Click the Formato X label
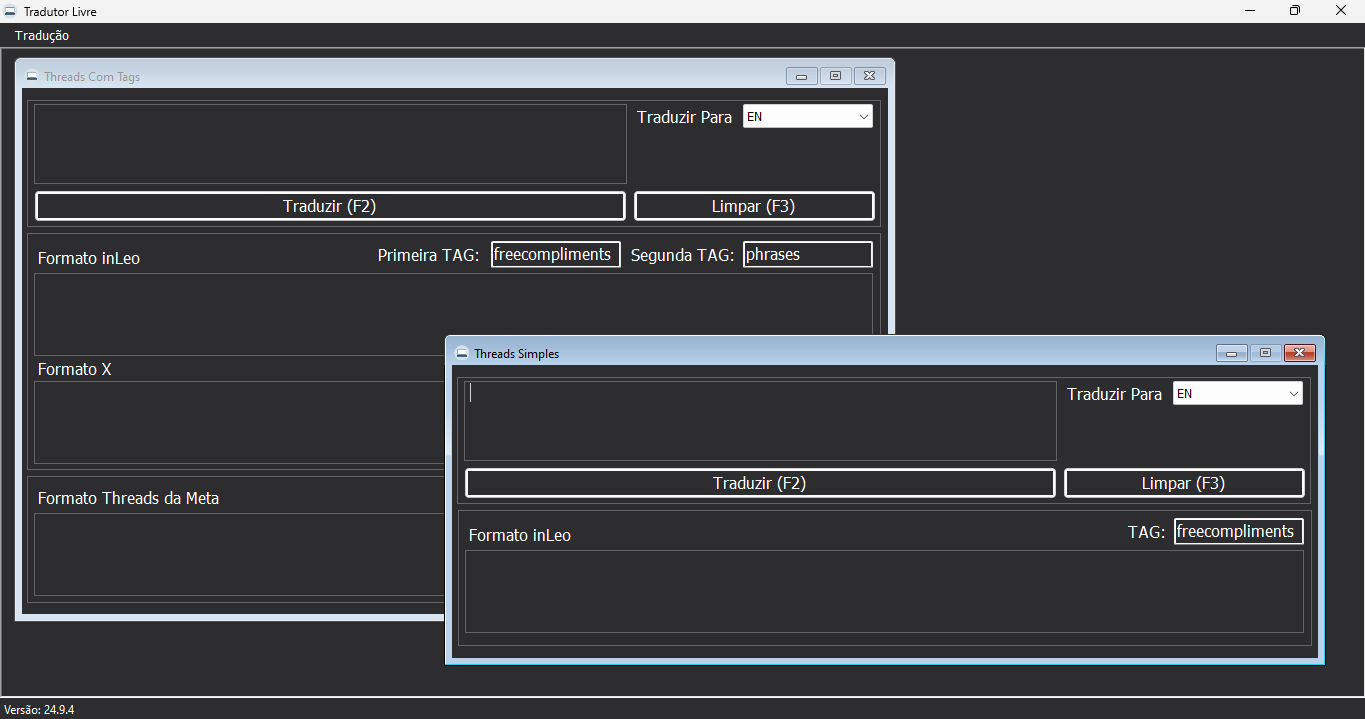The height and width of the screenshot is (719, 1365). click(74, 369)
